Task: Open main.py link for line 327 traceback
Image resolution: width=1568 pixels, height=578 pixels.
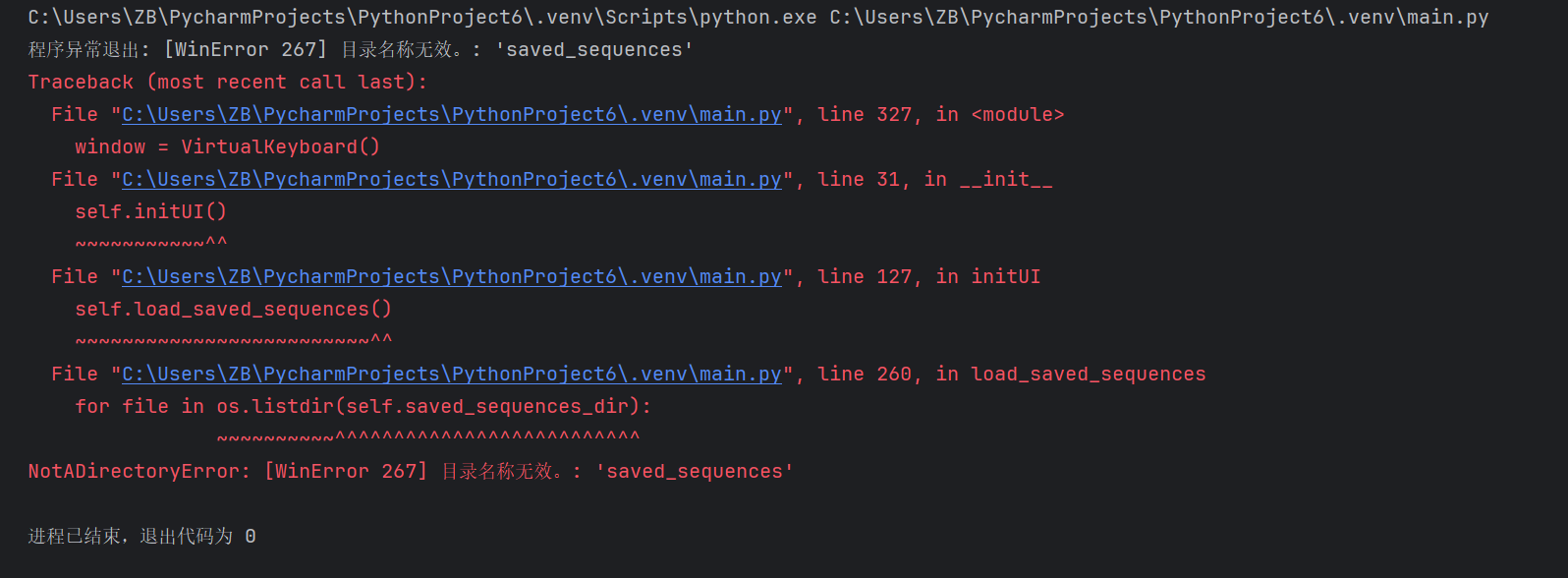Action: tap(451, 115)
